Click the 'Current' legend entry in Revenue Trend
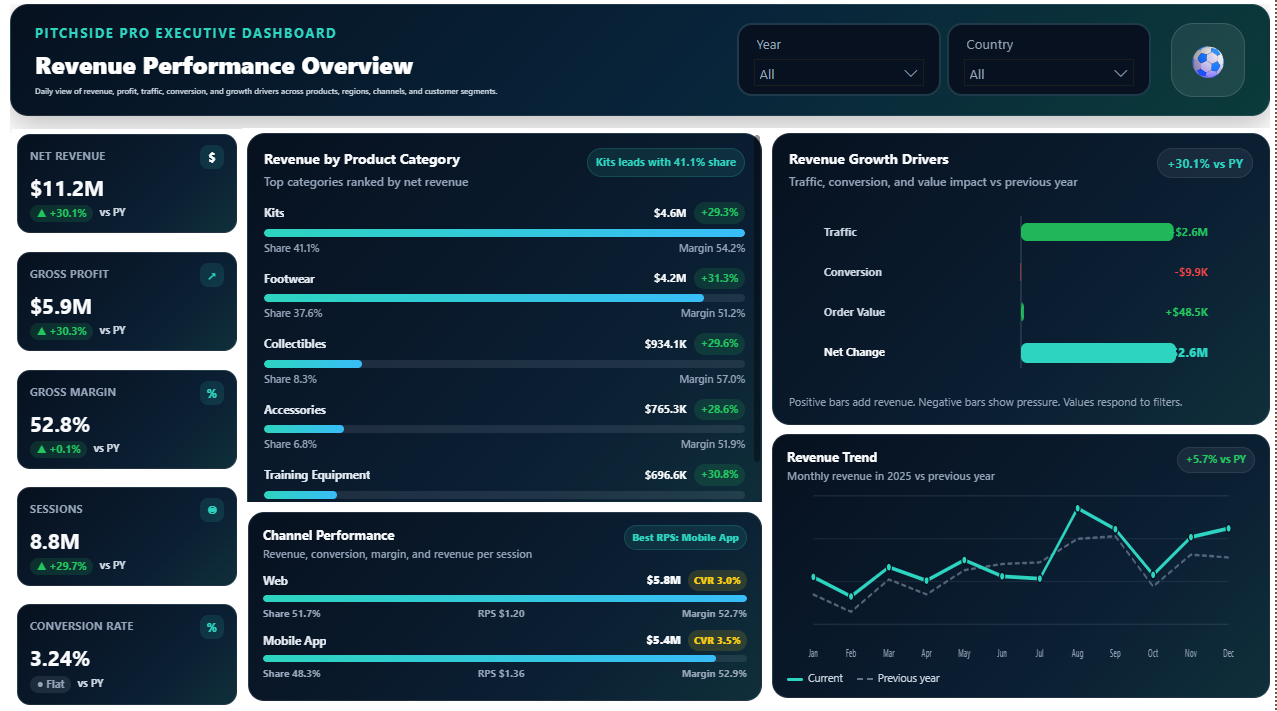The image size is (1277, 711). 815,678
